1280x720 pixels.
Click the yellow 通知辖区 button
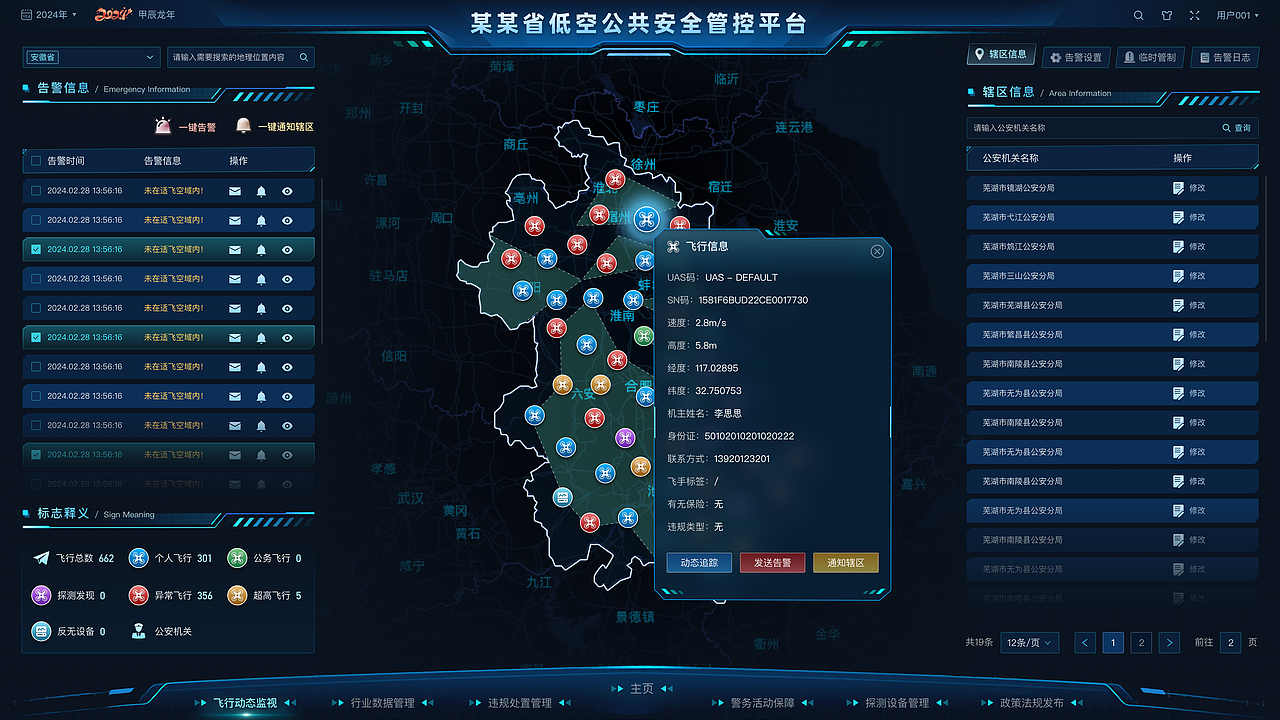pos(846,563)
